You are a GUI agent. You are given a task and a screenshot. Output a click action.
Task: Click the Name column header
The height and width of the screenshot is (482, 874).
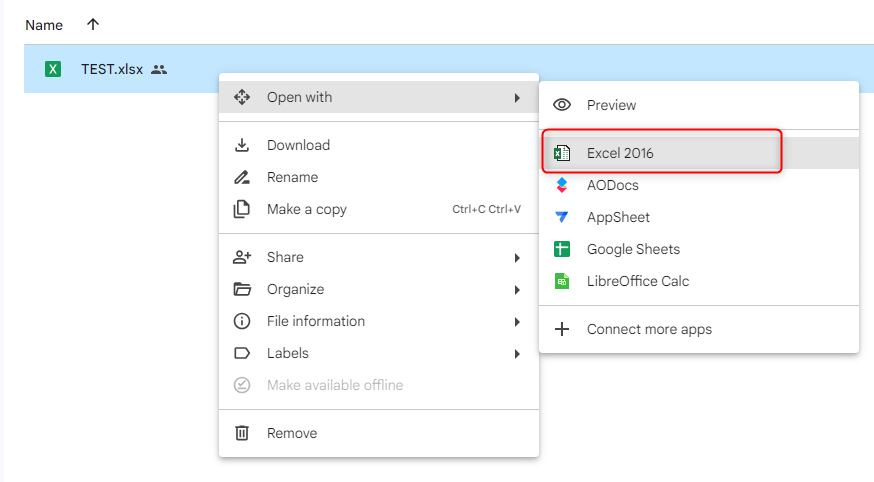[44, 25]
